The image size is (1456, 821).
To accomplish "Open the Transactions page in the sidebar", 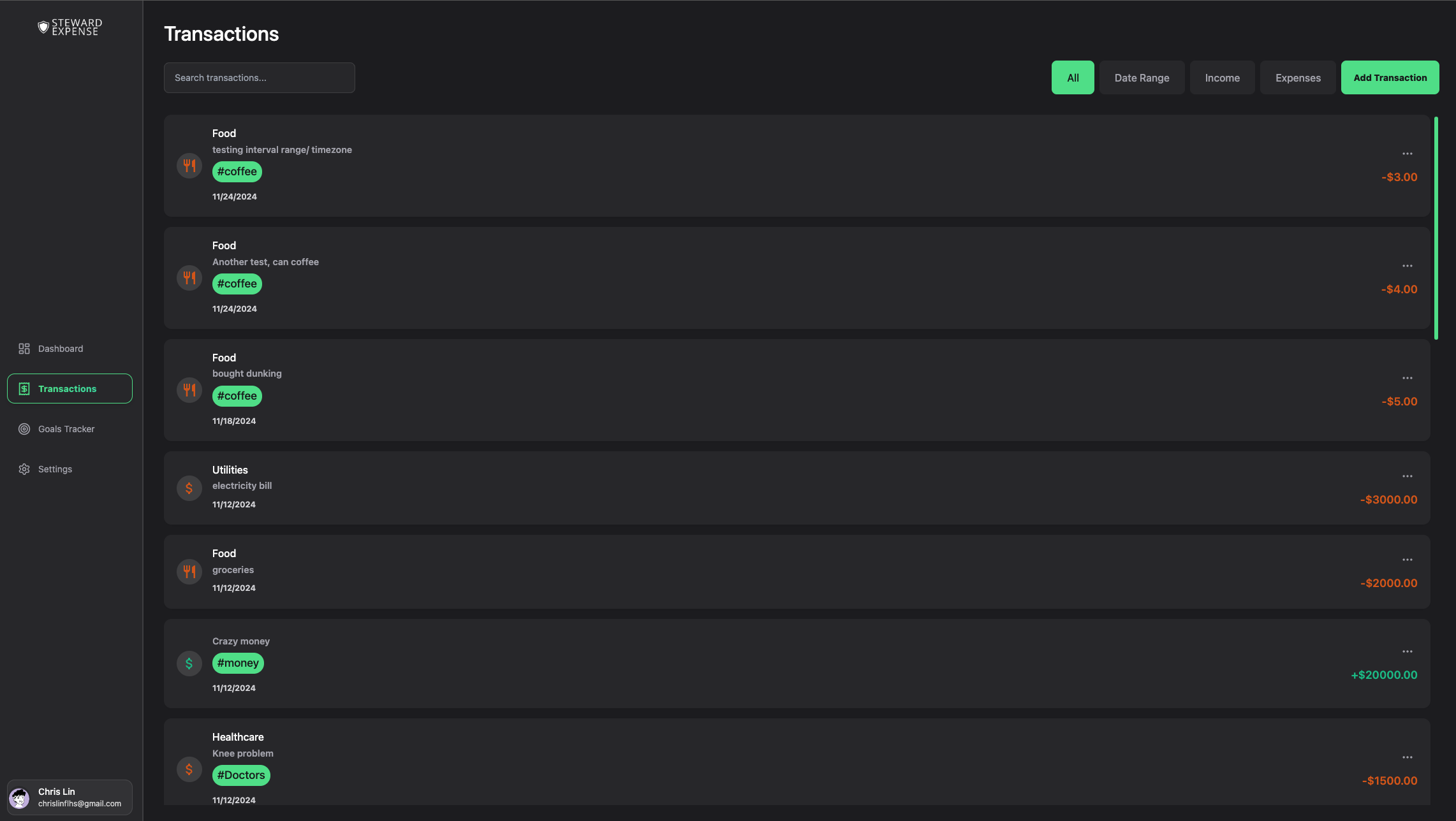I will (70, 389).
